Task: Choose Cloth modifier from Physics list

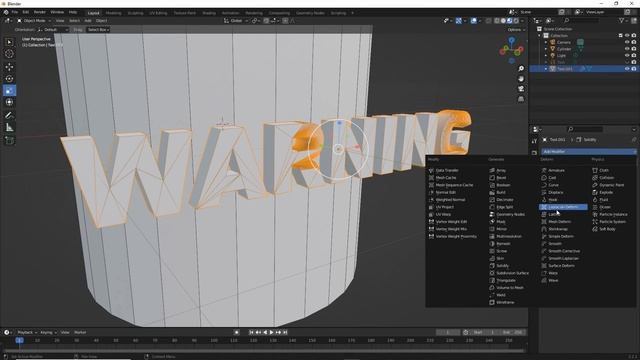Action: tap(604, 170)
